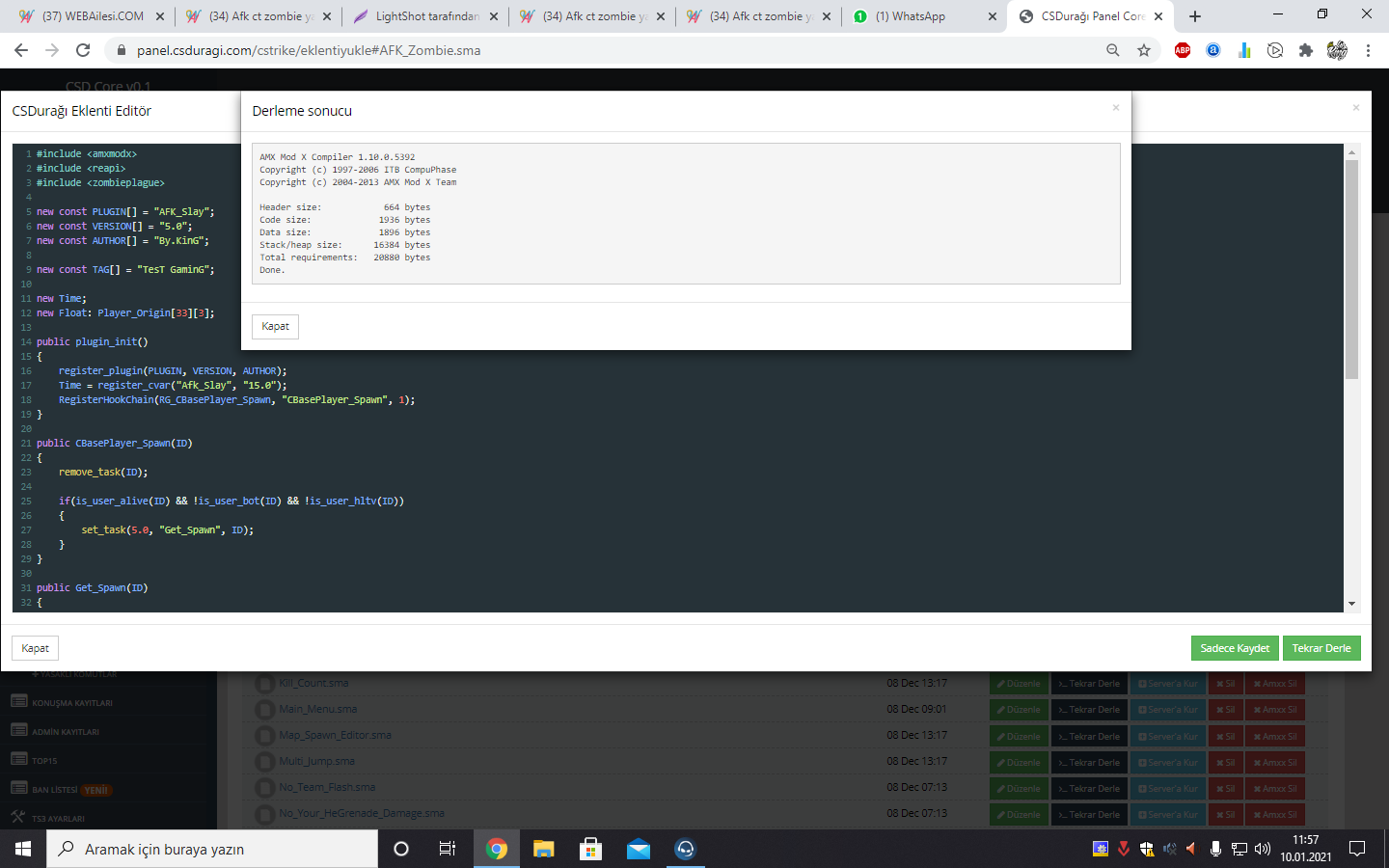Close the Eklenti Editör modal with X
The image size is (1389, 868).
(1356, 107)
